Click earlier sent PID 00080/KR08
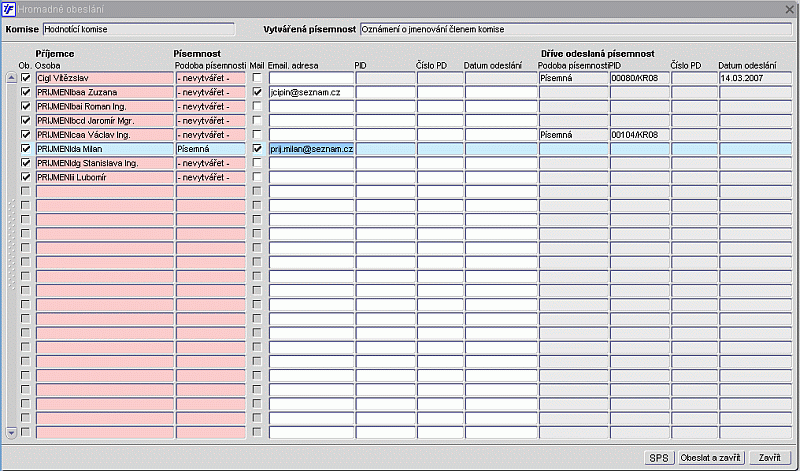The image size is (800, 471). pyautogui.click(x=640, y=78)
